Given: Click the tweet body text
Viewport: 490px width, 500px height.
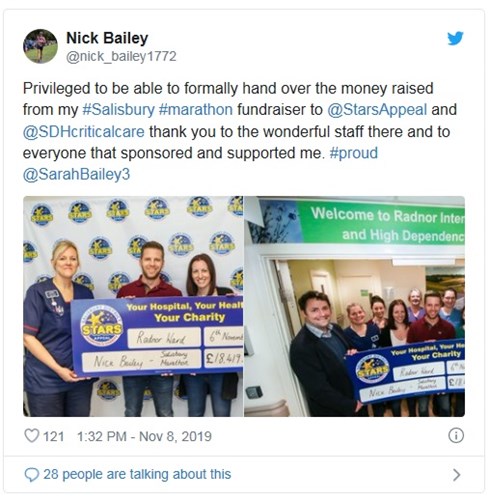Looking at the screenshot, I should click(x=240, y=131).
